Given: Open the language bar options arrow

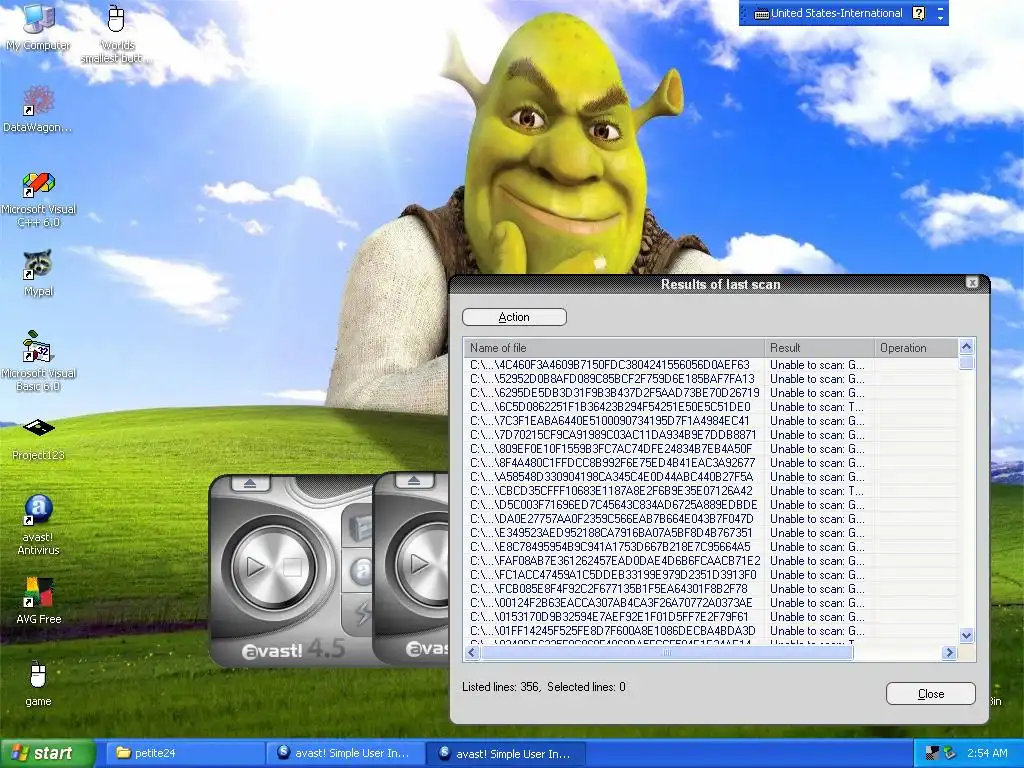Looking at the screenshot, I should coord(940,19).
